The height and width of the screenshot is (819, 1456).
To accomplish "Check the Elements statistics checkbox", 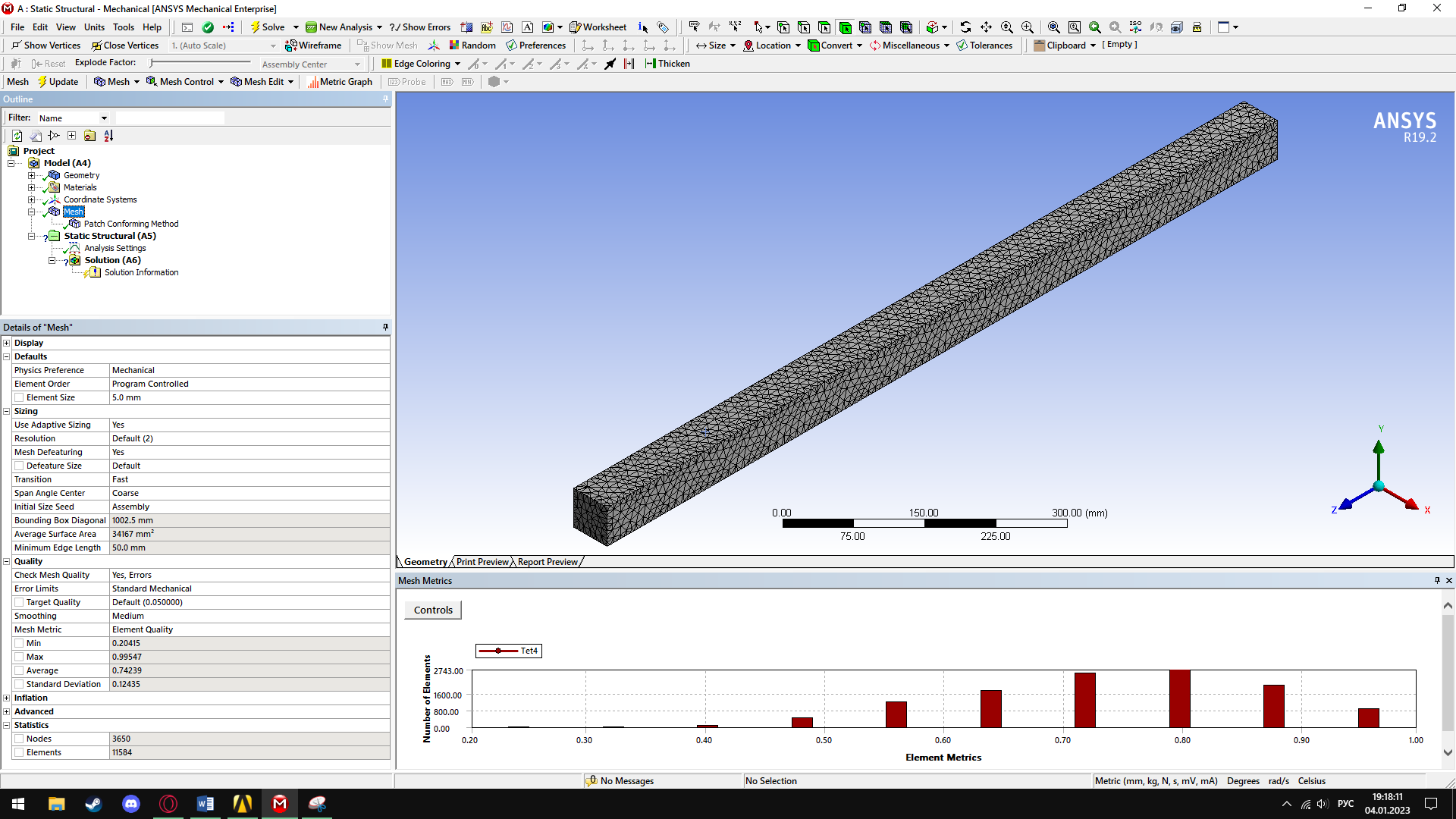I will (19, 752).
